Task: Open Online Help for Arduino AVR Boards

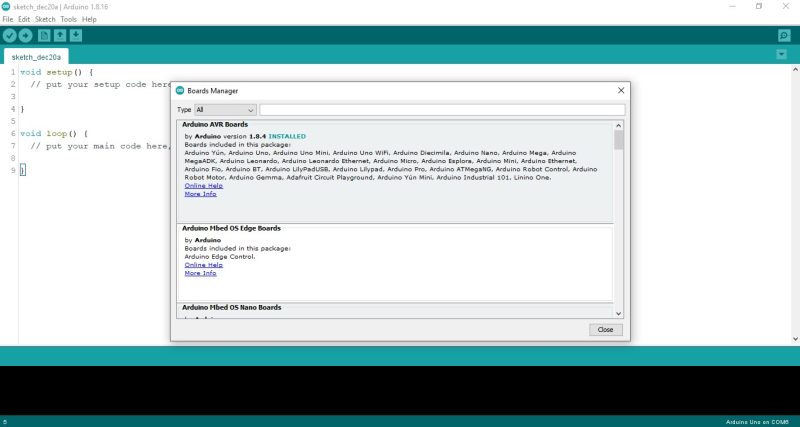Action: 203,186
